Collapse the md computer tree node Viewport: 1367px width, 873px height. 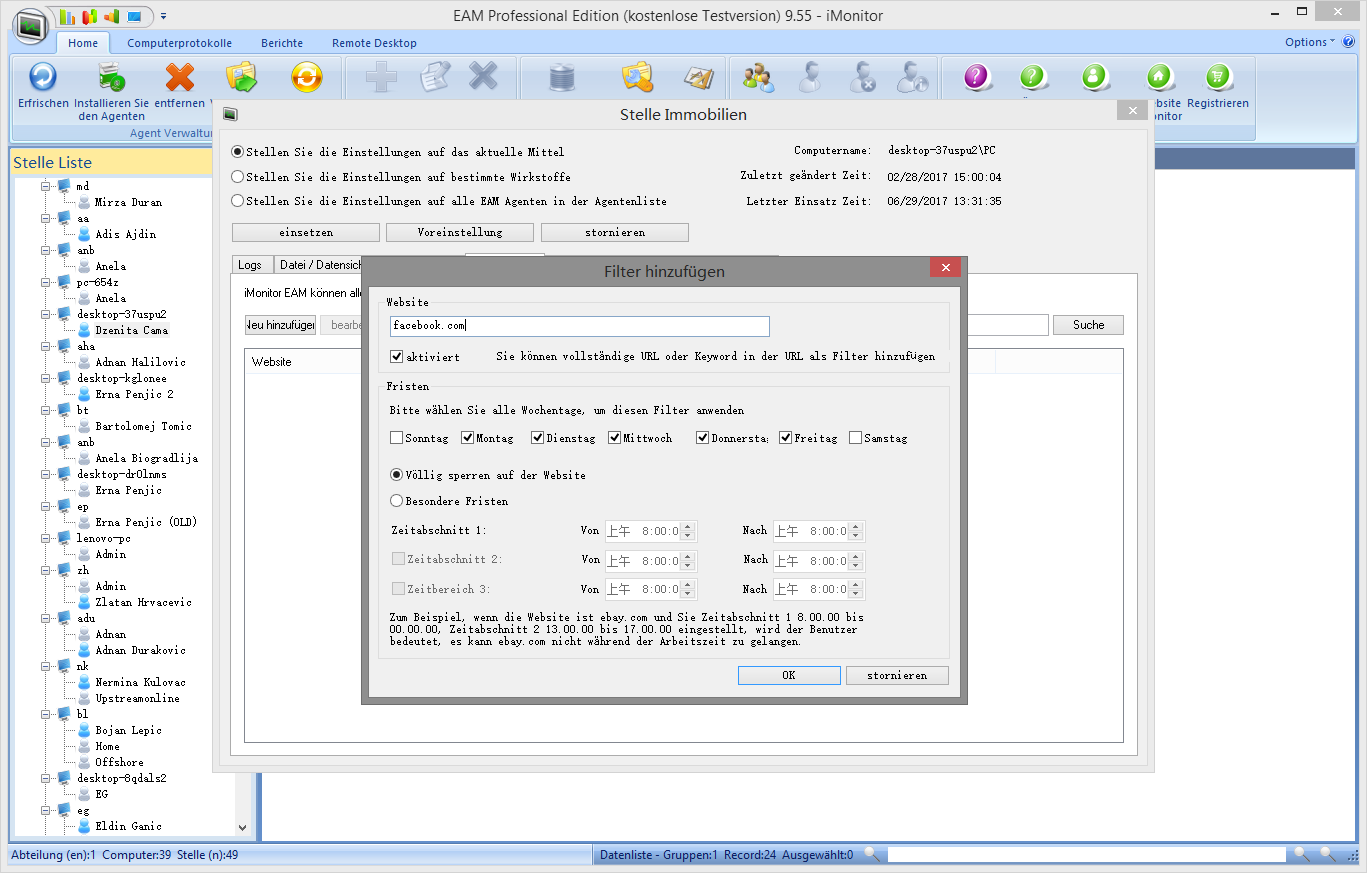click(45, 186)
